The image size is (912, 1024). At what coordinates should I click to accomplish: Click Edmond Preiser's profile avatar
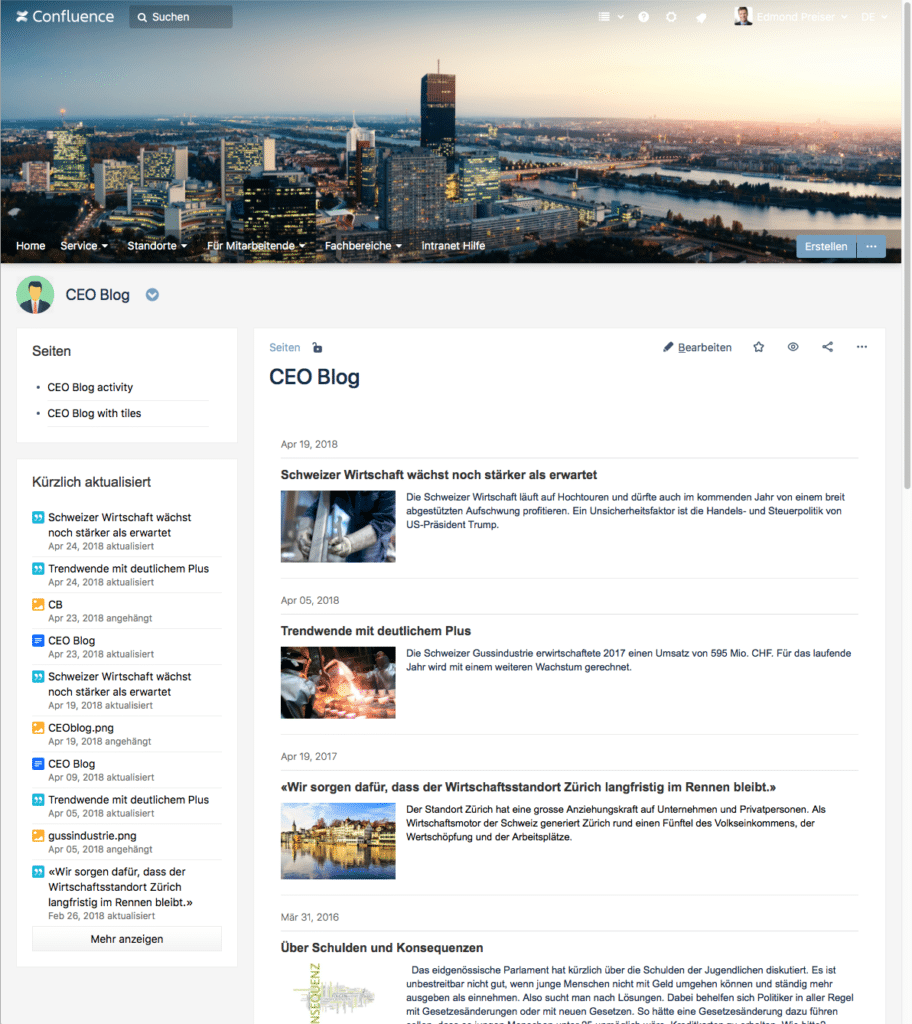pos(743,16)
